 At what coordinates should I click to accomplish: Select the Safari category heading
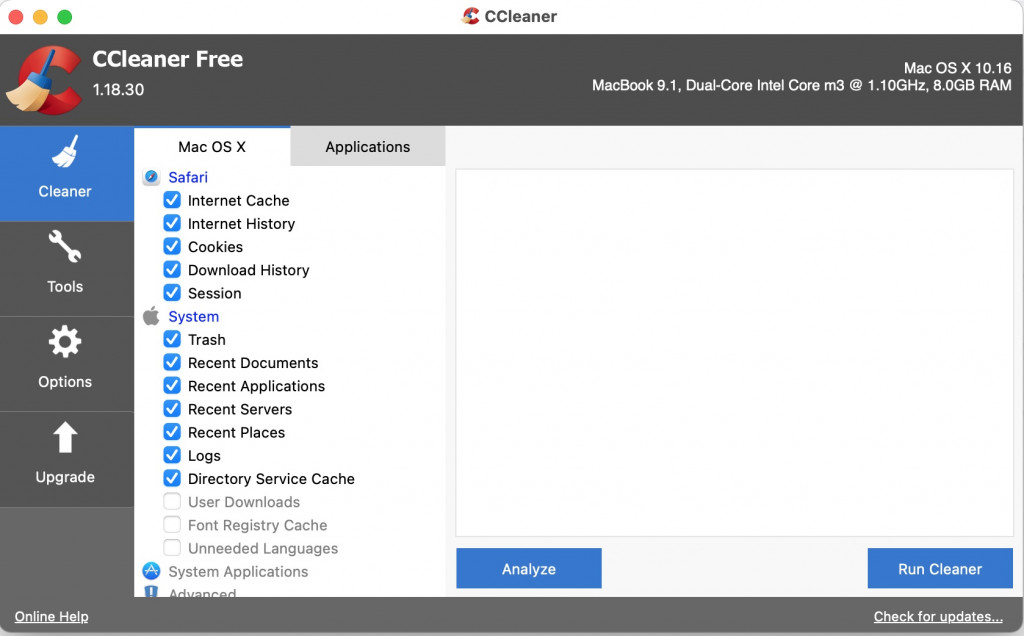pyautogui.click(x=188, y=177)
